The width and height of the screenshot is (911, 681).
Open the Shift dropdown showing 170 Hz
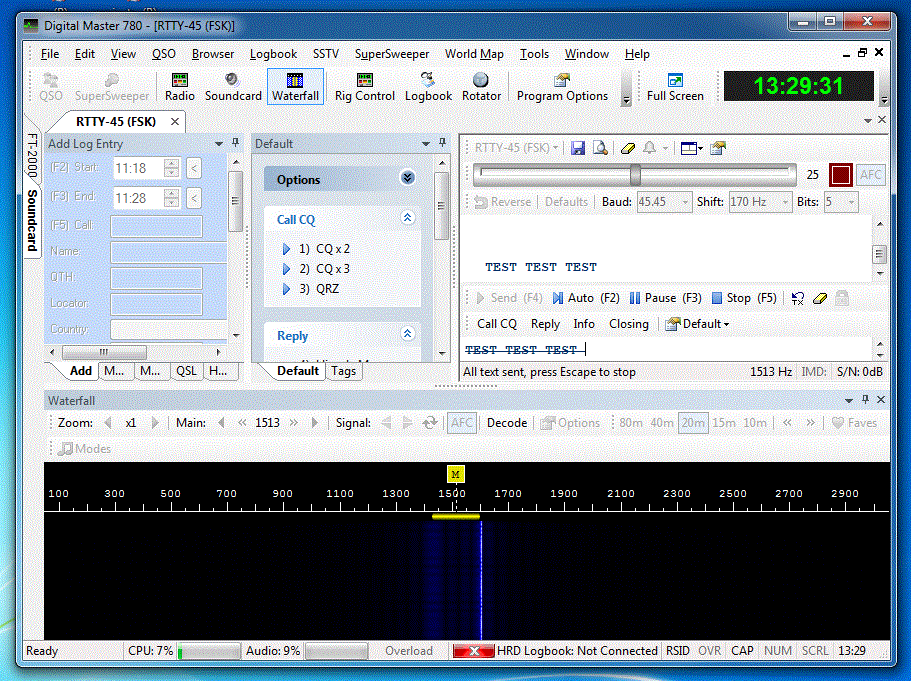tap(785, 202)
